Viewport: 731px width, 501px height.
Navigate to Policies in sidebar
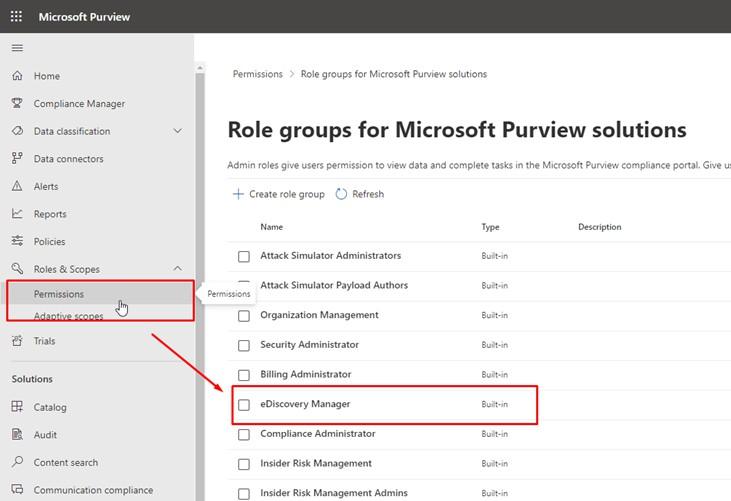[x=49, y=241]
